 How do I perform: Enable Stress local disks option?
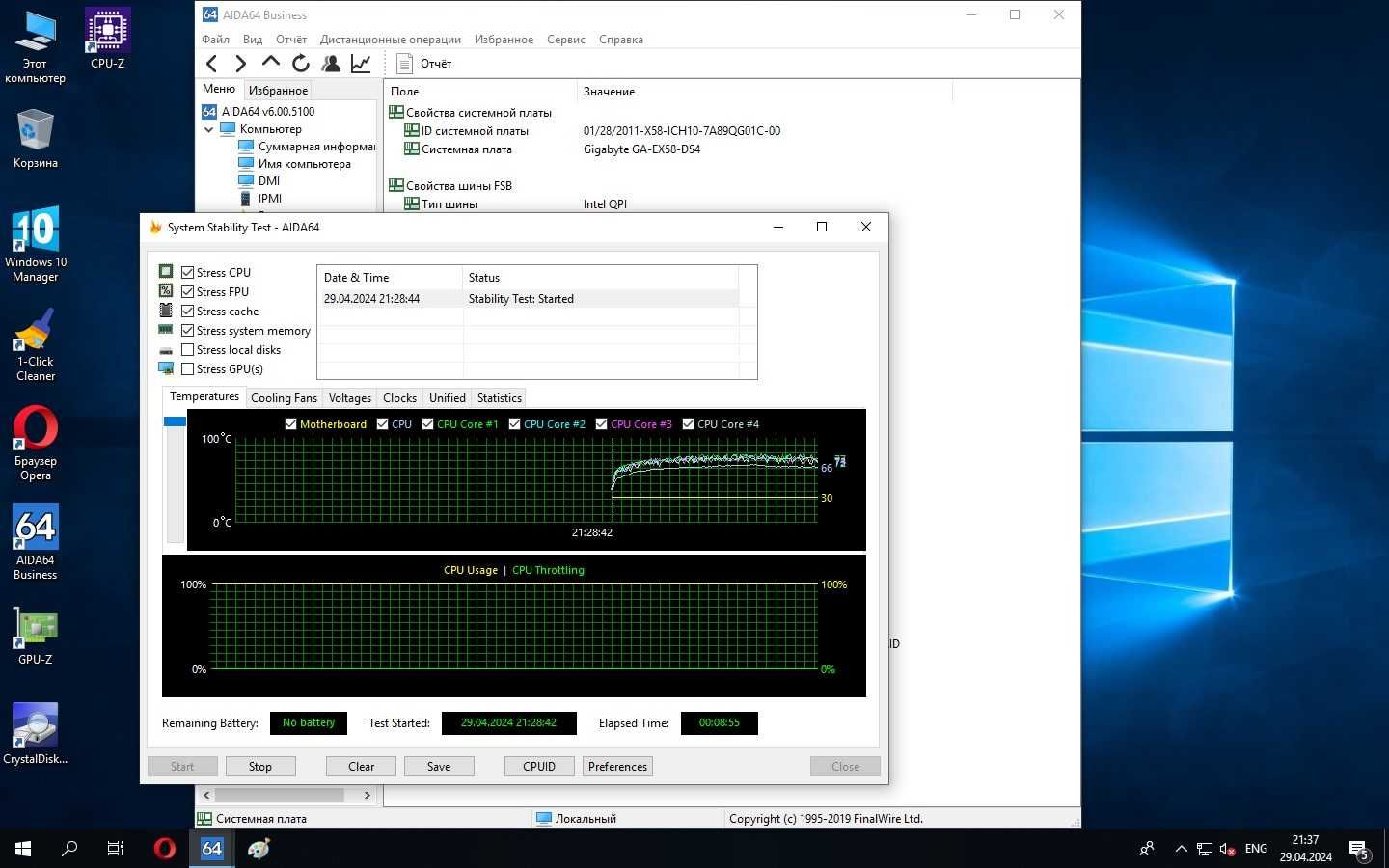coord(188,350)
